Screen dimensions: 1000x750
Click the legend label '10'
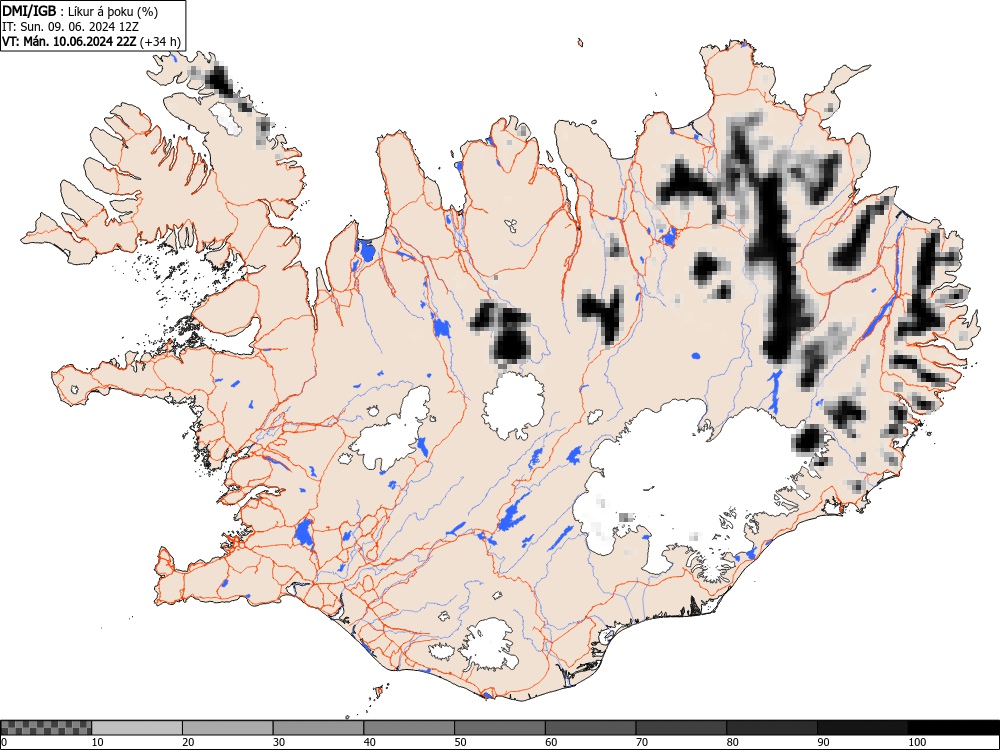(x=98, y=742)
